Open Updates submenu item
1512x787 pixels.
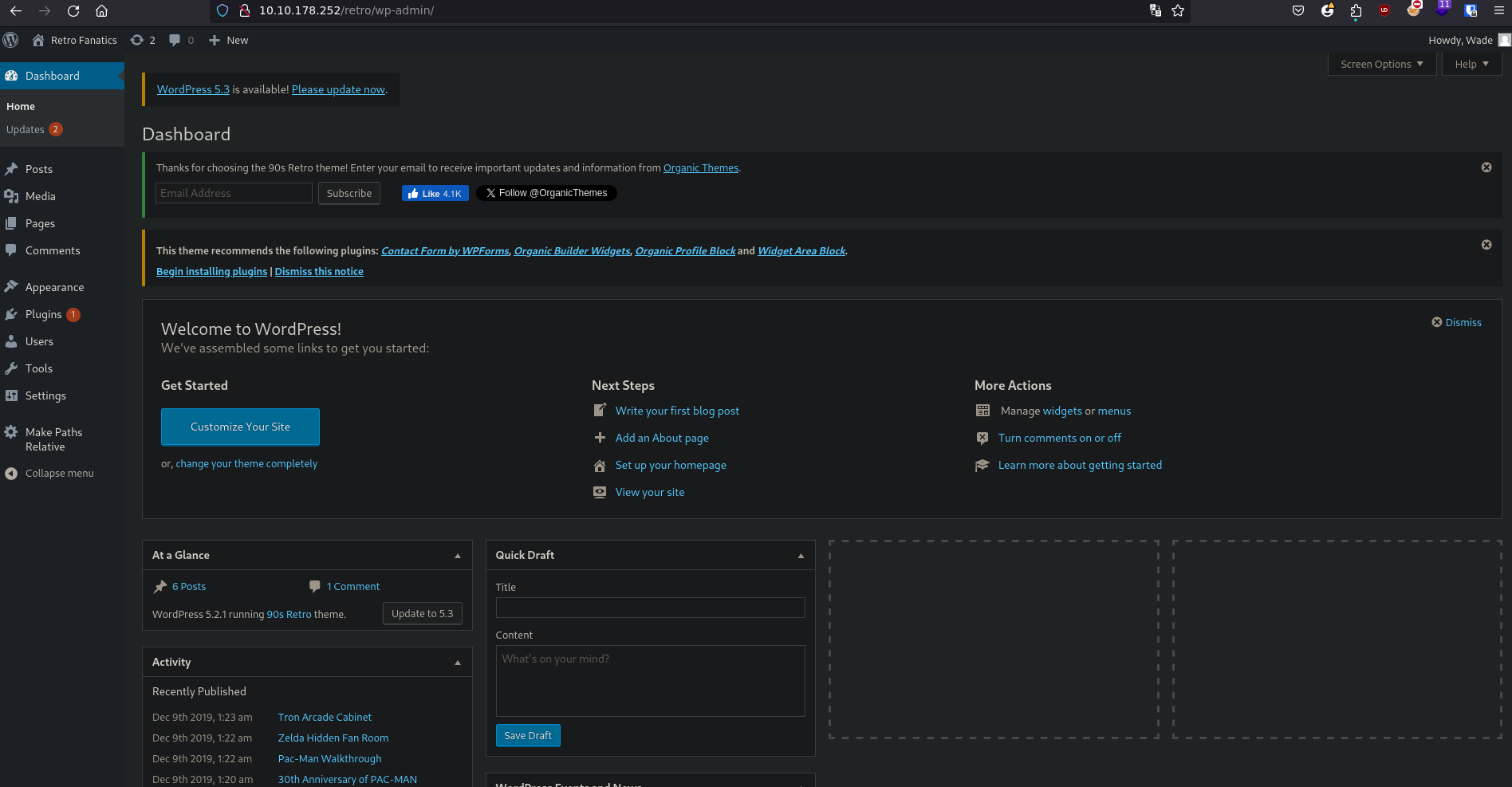(34, 129)
